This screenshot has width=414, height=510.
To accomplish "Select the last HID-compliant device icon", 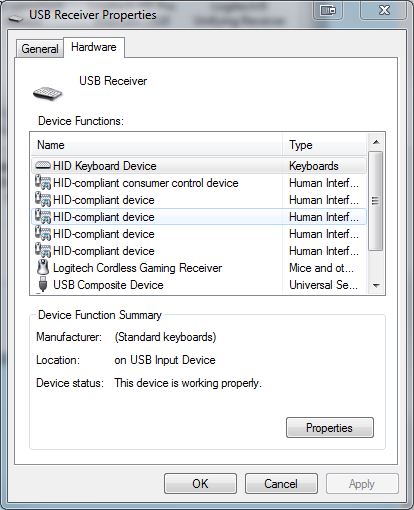I will point(43,250).
